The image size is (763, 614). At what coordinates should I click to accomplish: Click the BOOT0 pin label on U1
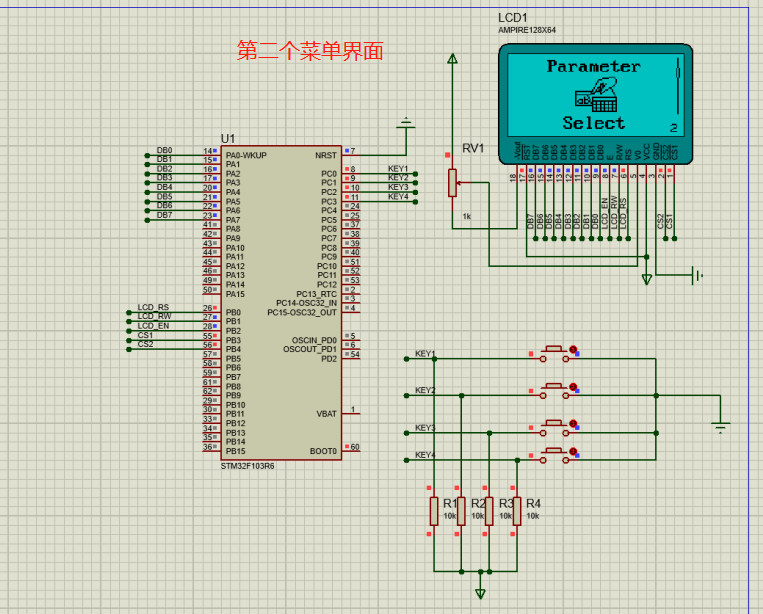click(323, 451)
